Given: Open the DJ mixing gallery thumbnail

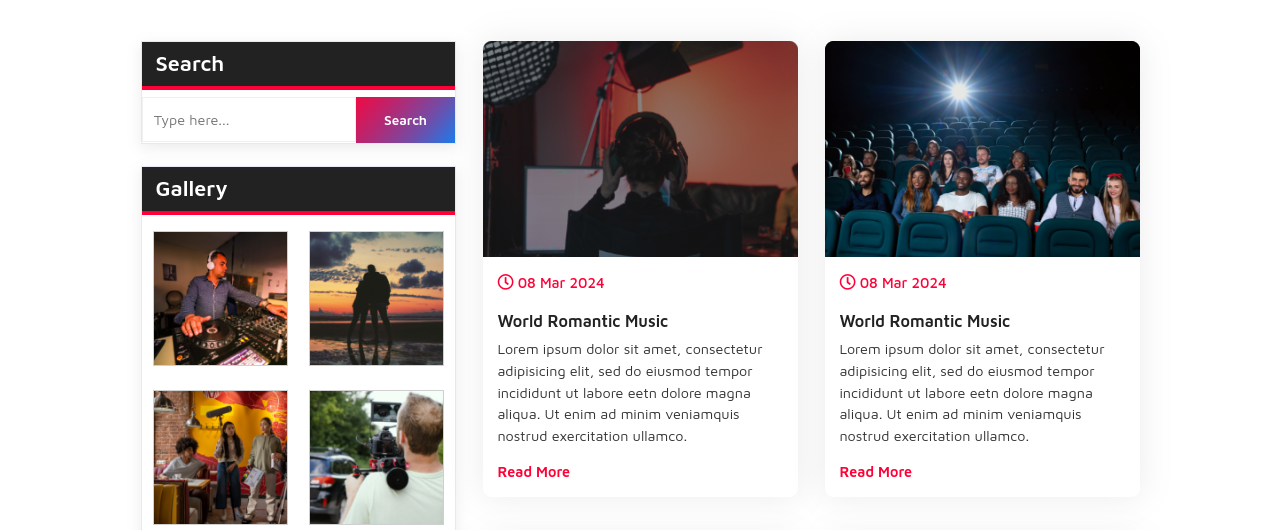Looking at the screenshot, I should coord(220,298).
